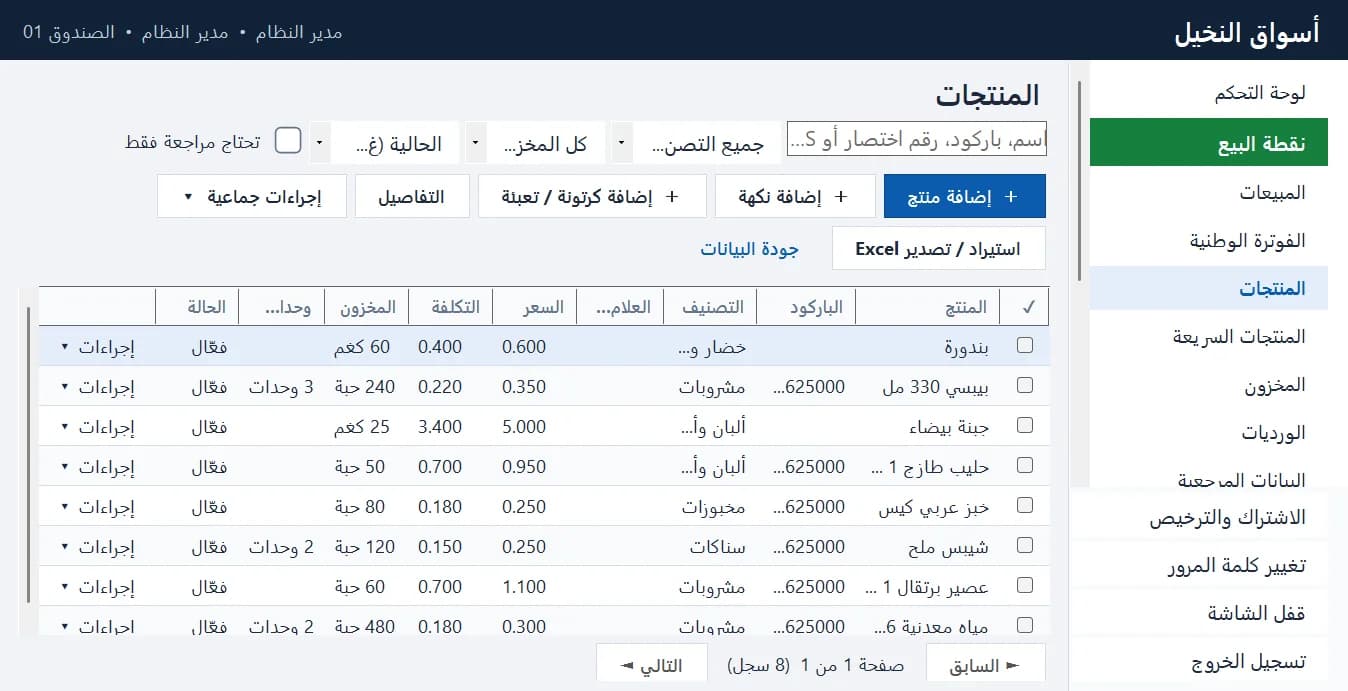Open the إجراءات menu for the بندورة row
This screenshot has height=691, width=1348.
[98, 347]
